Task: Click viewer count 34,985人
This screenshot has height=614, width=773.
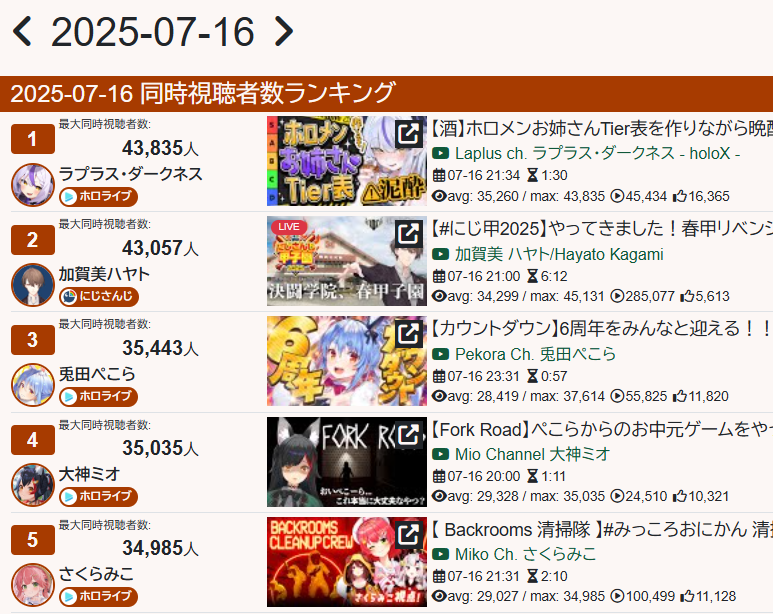Action: coord(160,548)
